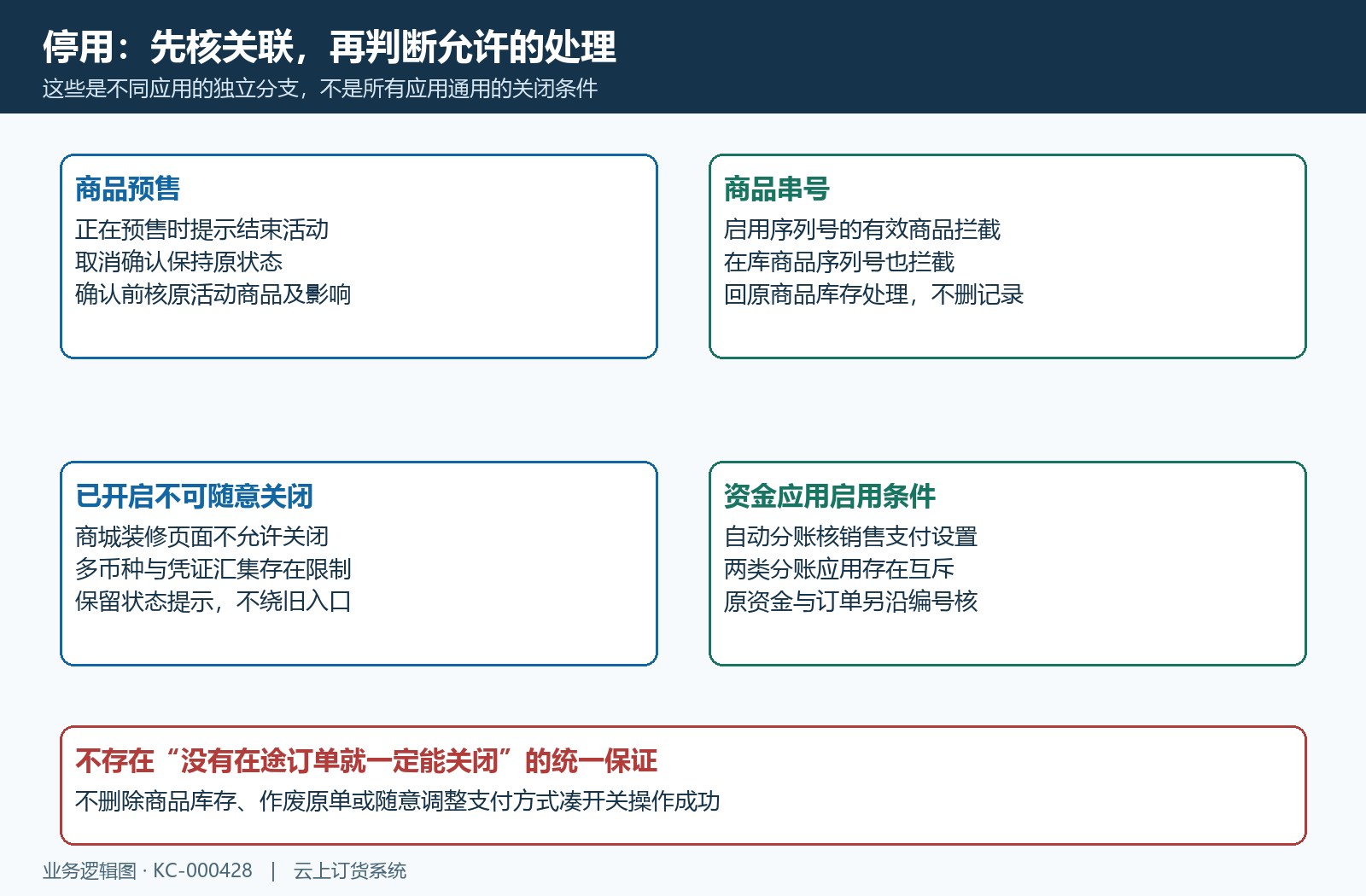Screen dimensions: 1366x896
Task: Click the subtitle 这些是不同应用的独立分支
Action: [x=171, y=89]
